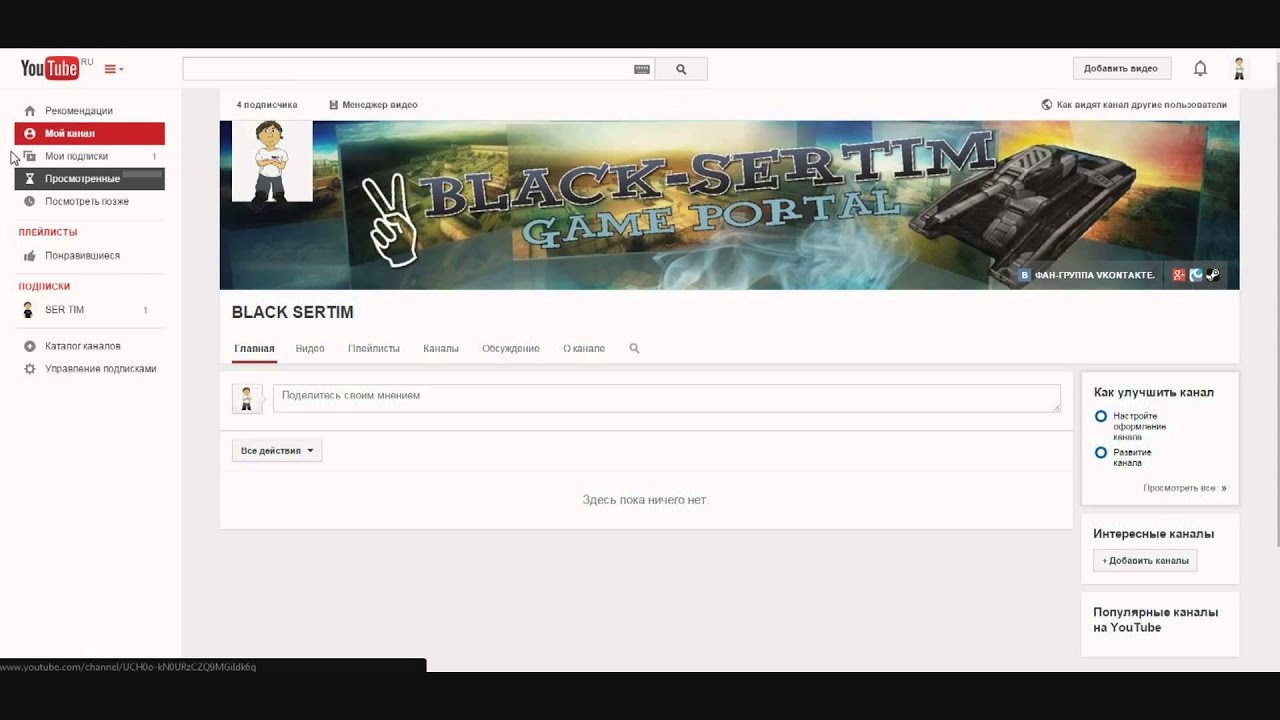Screen dimensions: 1280x720
Task: Click the Google+ icon on banner
Action: [1179, 275]
